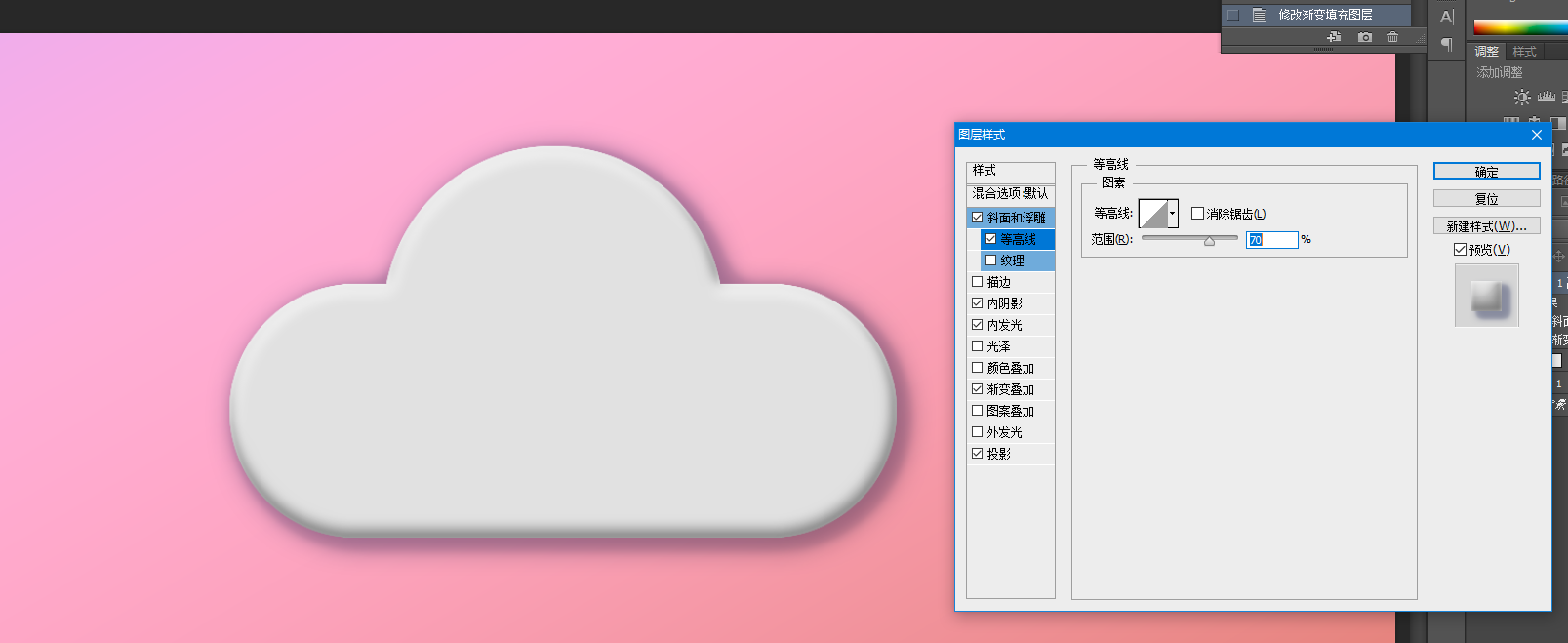This screenshot has width=1568, height=643.
Task: Select the 修改渐变填充图层 history state
Action: click(1316, 15)
